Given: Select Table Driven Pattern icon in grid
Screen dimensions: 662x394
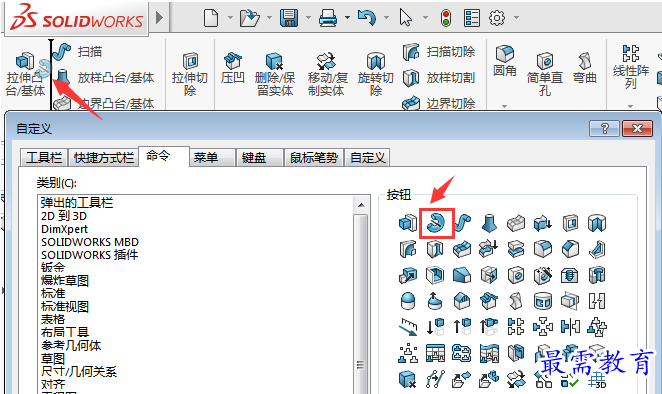Looking at the screenshot, I should pyautogui.click(x=435, y=353).
